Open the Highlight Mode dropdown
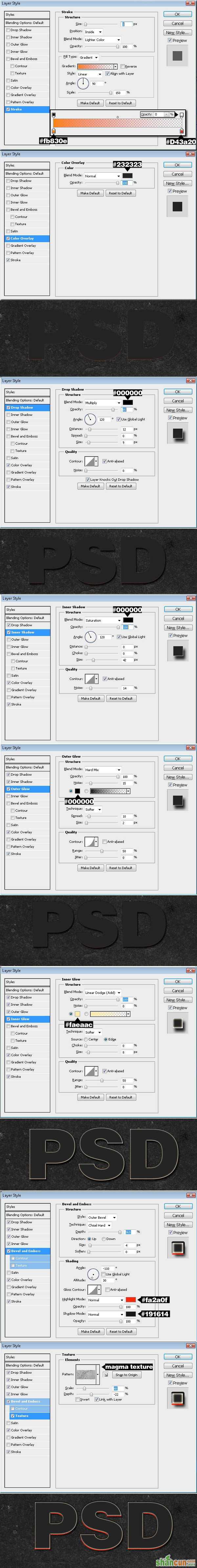Image resolution: width=197 pixels, height=1568 pixels. (x=105, y=1300)
